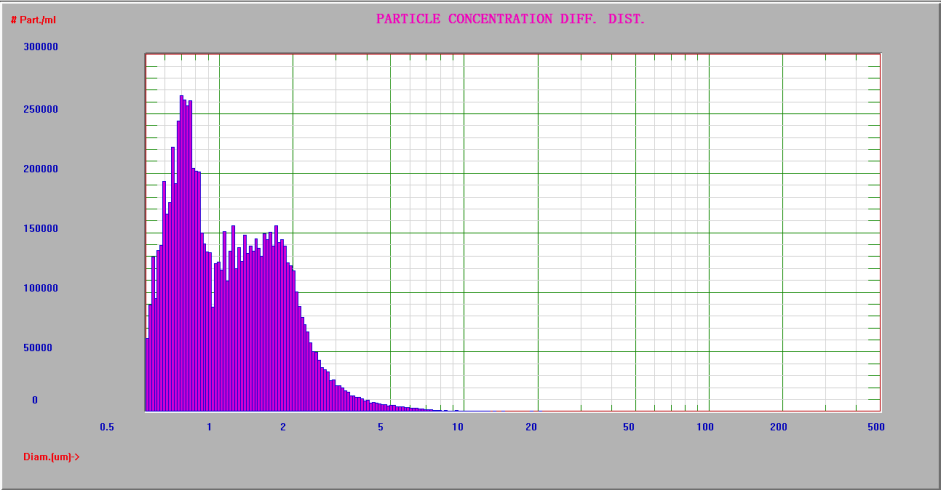Click the 'Diam.[um]->' x-axis label

click(x=51, y=457)
